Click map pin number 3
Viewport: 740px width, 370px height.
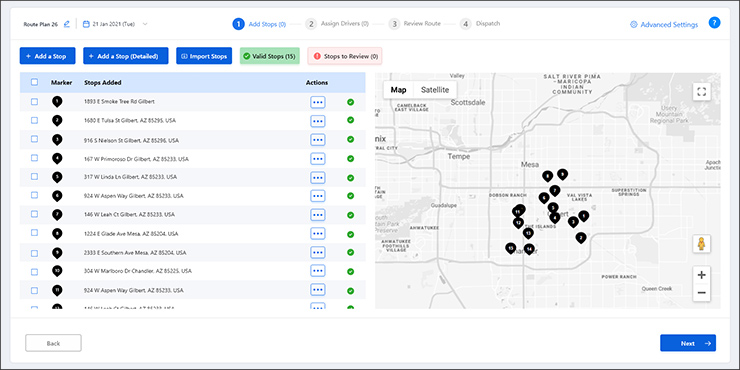pos(573,221)
